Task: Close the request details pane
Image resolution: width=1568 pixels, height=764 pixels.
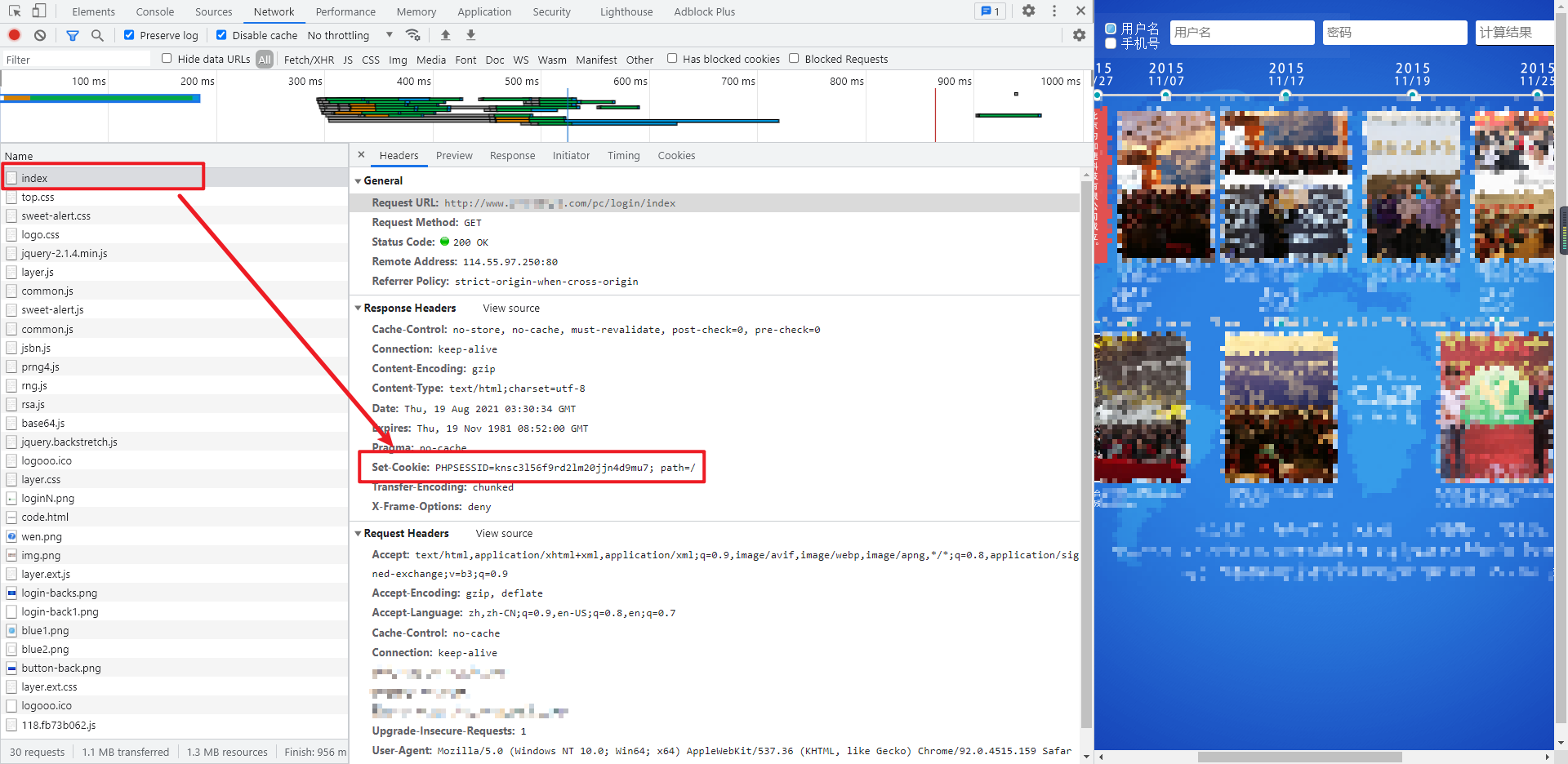Action: pyautogui.click(x=362, y=154)
